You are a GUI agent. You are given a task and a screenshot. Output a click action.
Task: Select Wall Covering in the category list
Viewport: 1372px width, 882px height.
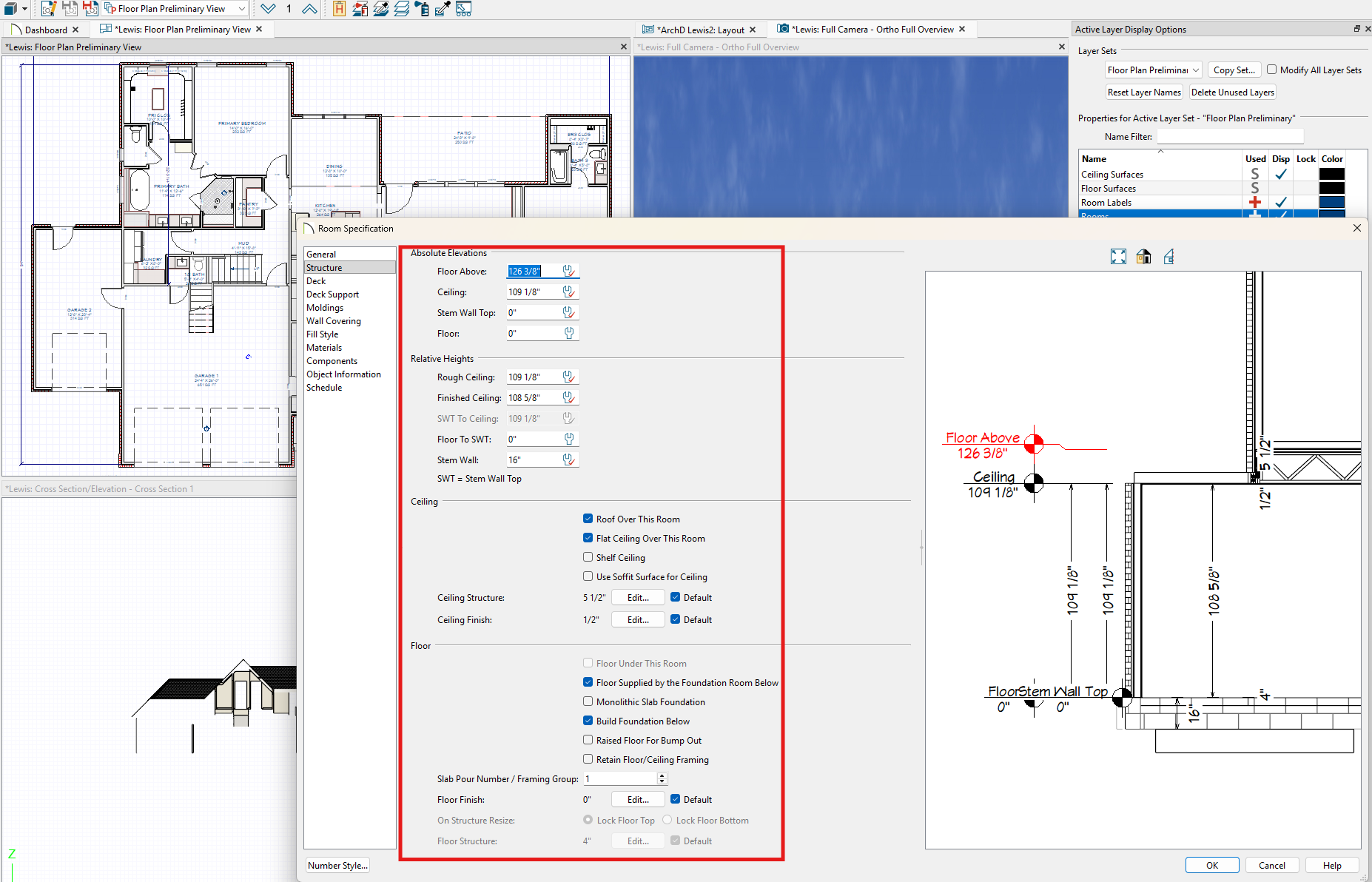coord(333,321)
